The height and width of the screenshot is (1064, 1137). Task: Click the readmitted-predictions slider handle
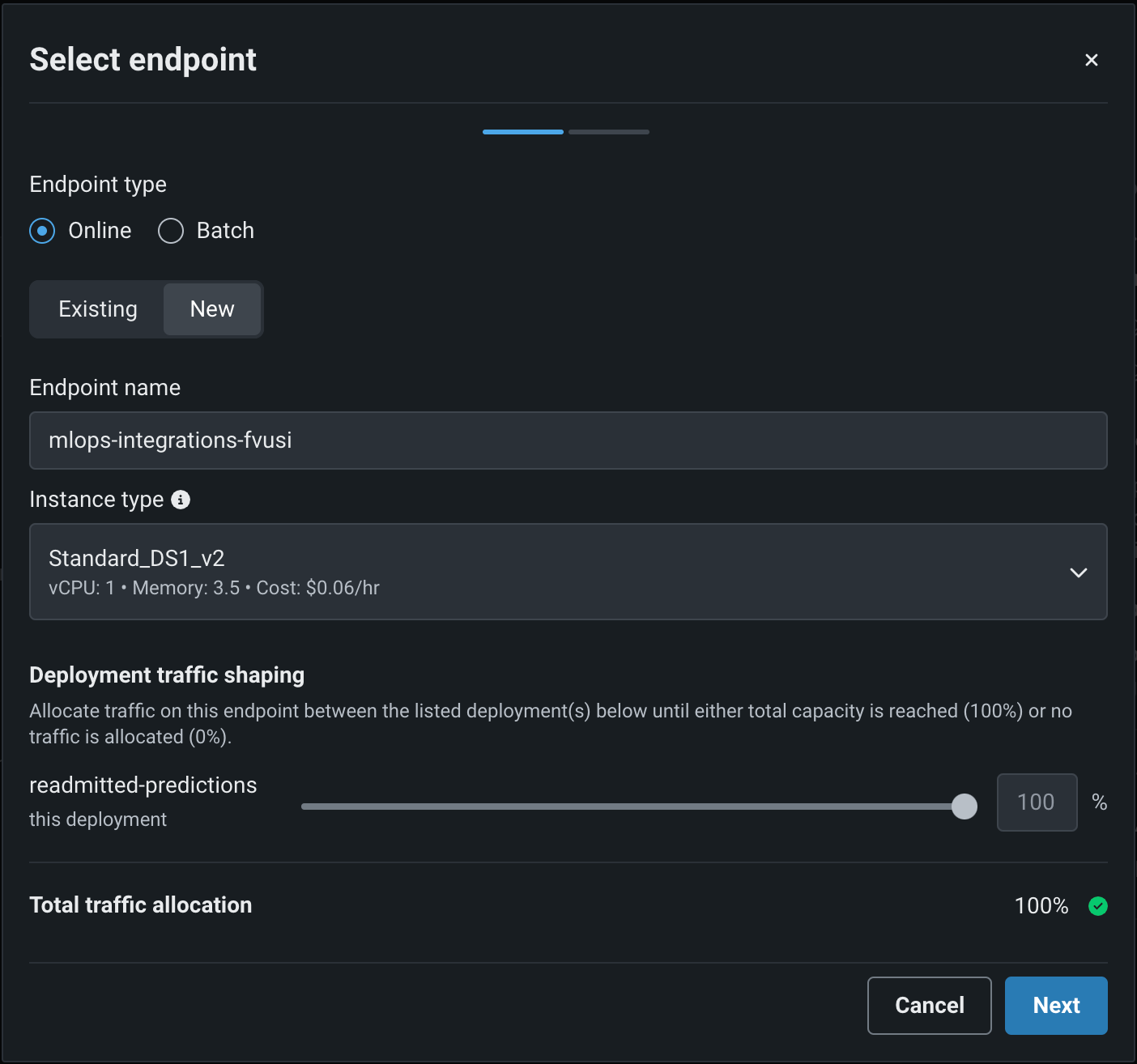tap(964, 807)
